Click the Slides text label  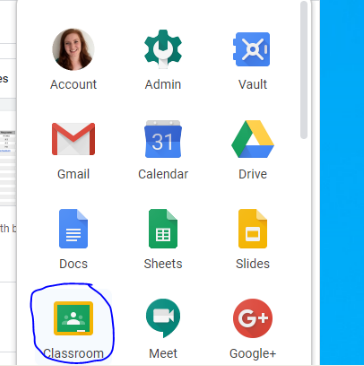click(x=252, y=264)
